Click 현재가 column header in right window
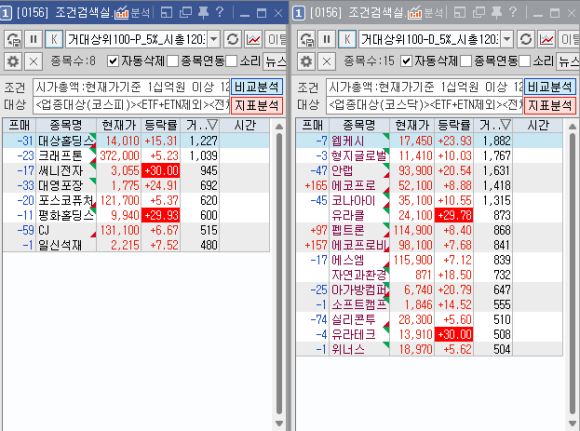The width and height of the screenshot is (580, 431). tap(412, 125)
